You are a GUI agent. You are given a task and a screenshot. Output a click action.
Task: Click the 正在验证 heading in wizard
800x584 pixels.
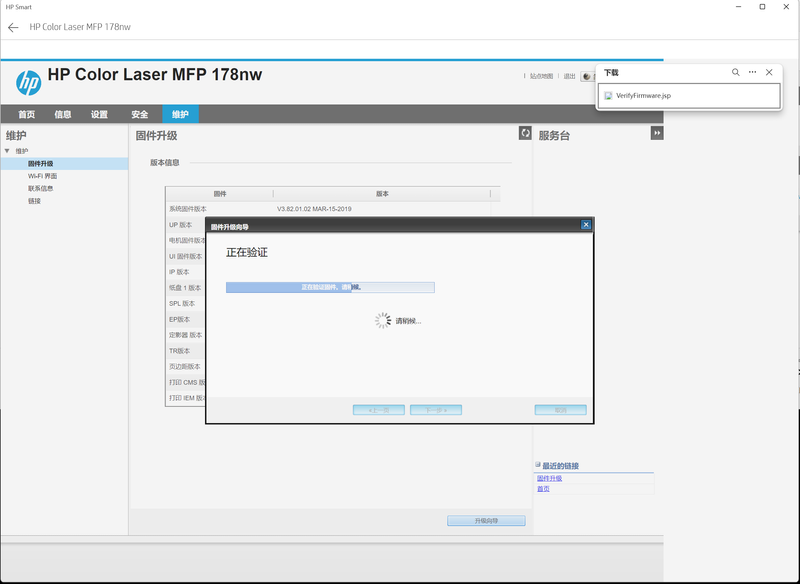[x=247, y=252]
